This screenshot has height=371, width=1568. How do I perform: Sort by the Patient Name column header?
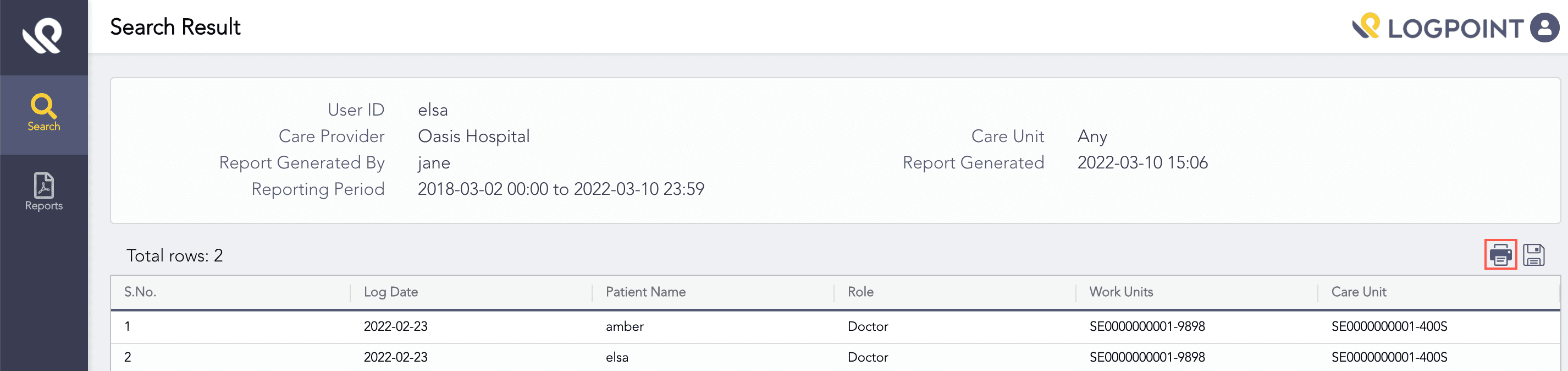pos(645,292)
